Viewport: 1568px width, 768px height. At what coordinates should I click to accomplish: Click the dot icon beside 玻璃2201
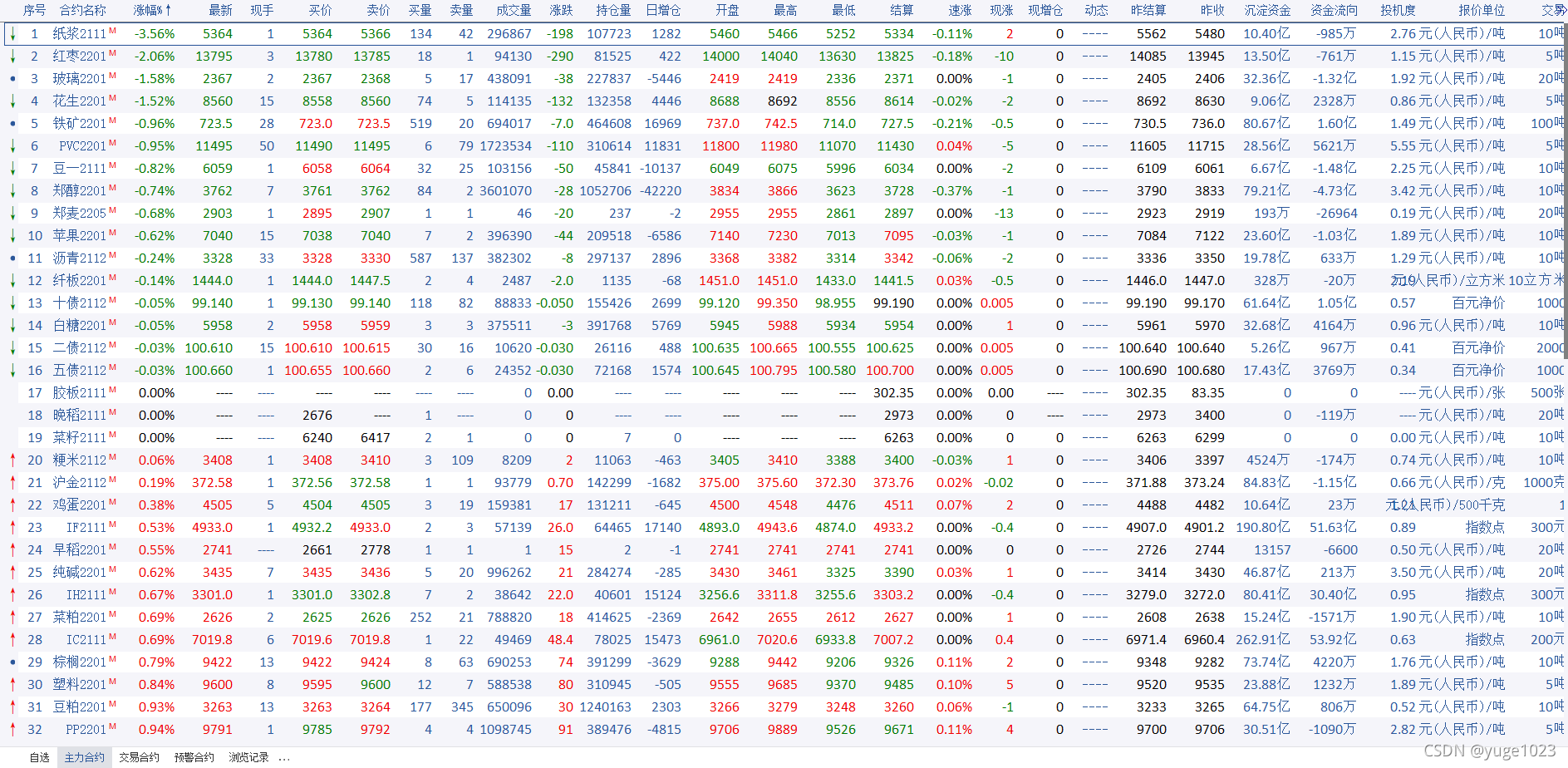point(12,79)
